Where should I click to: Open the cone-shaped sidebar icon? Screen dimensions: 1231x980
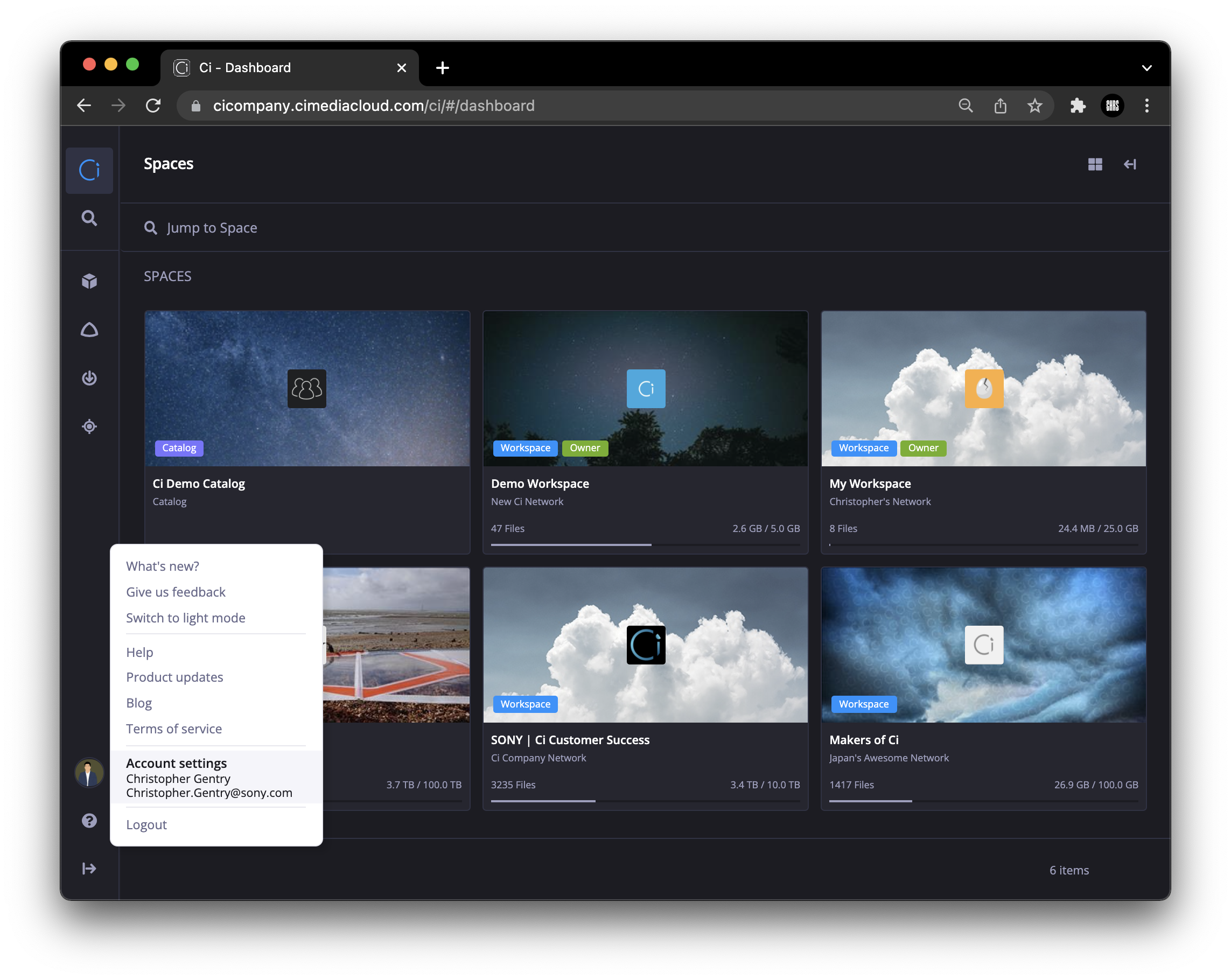click(x=89, y=330)
